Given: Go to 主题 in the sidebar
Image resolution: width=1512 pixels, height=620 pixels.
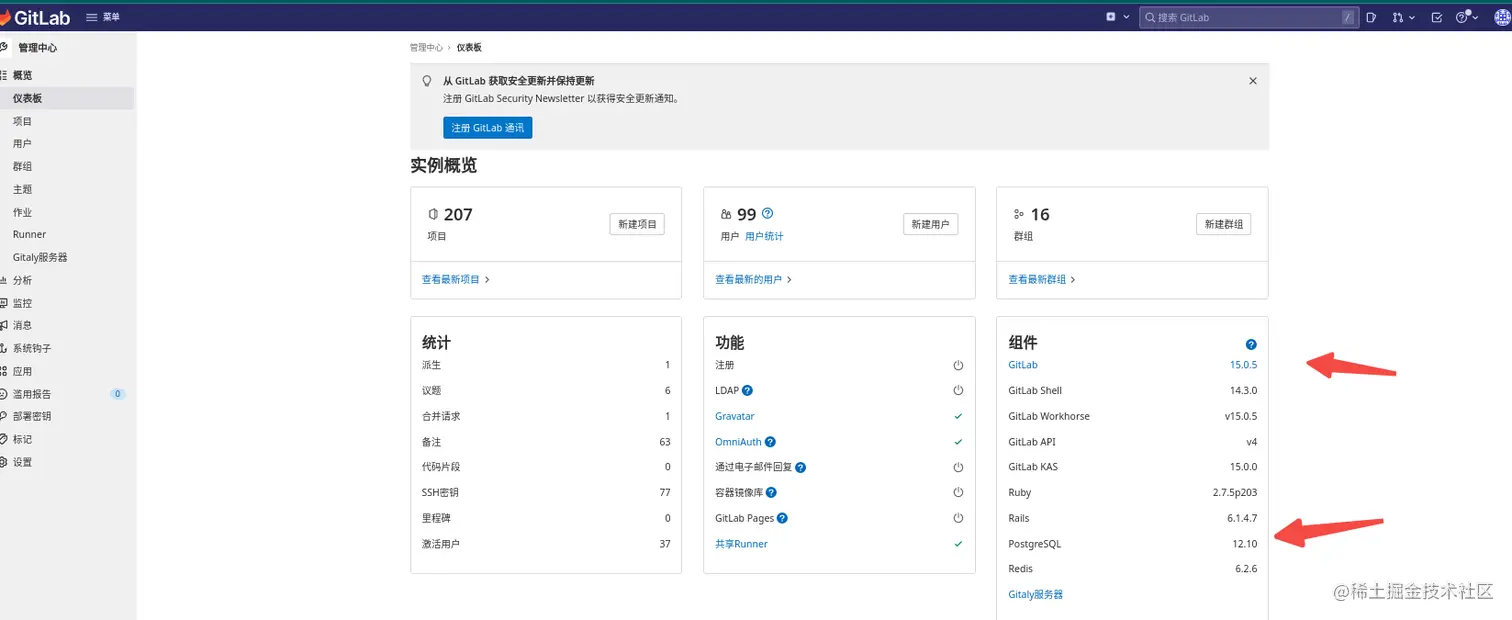Looking at the screenshot, I should [22, 189].
